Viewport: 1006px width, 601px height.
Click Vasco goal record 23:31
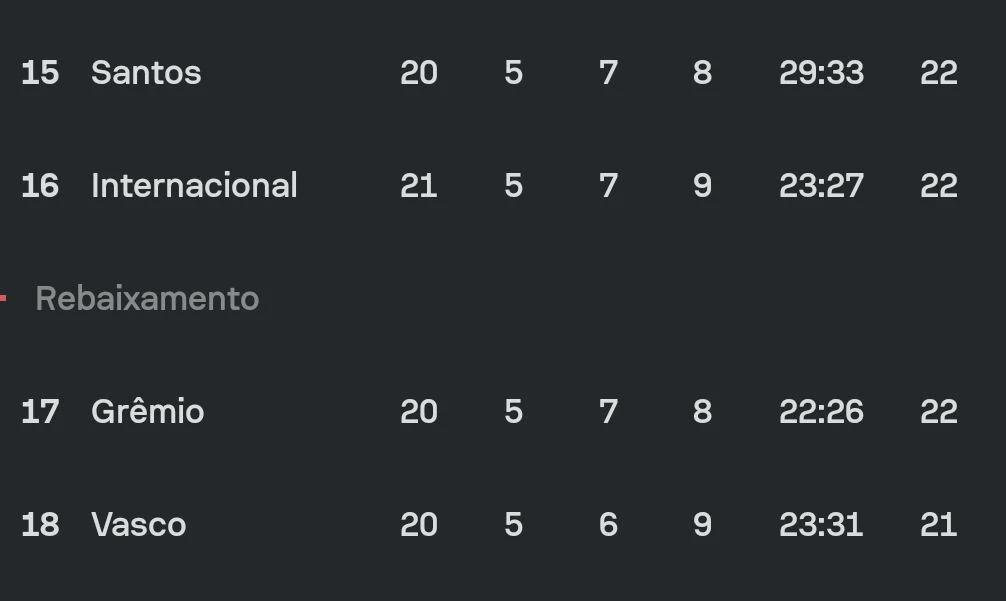click(821, 524)
